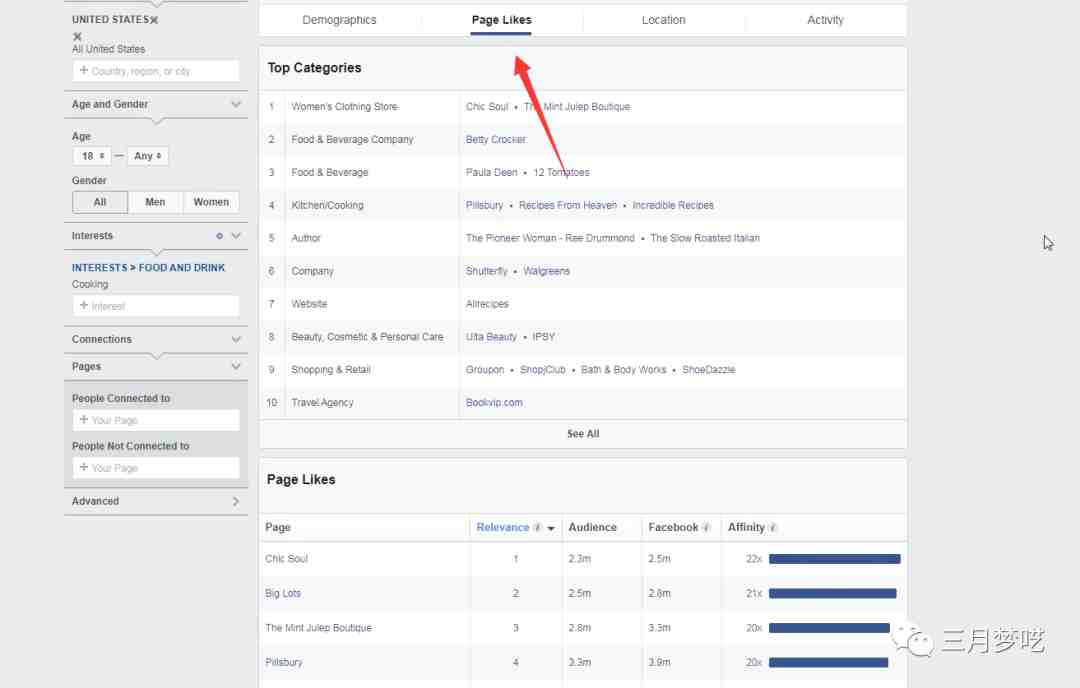
Task: Open Big Lots in Page Likes table
Action: pos(283,594)
